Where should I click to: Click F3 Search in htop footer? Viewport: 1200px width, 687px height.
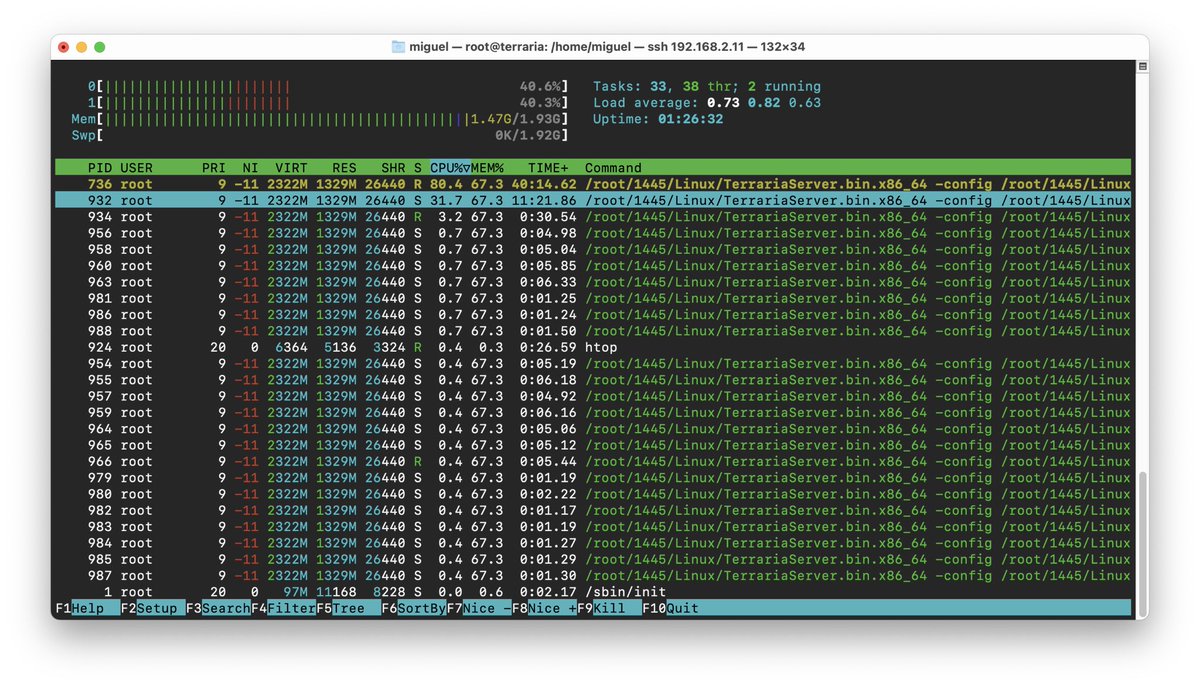[218, 608]
